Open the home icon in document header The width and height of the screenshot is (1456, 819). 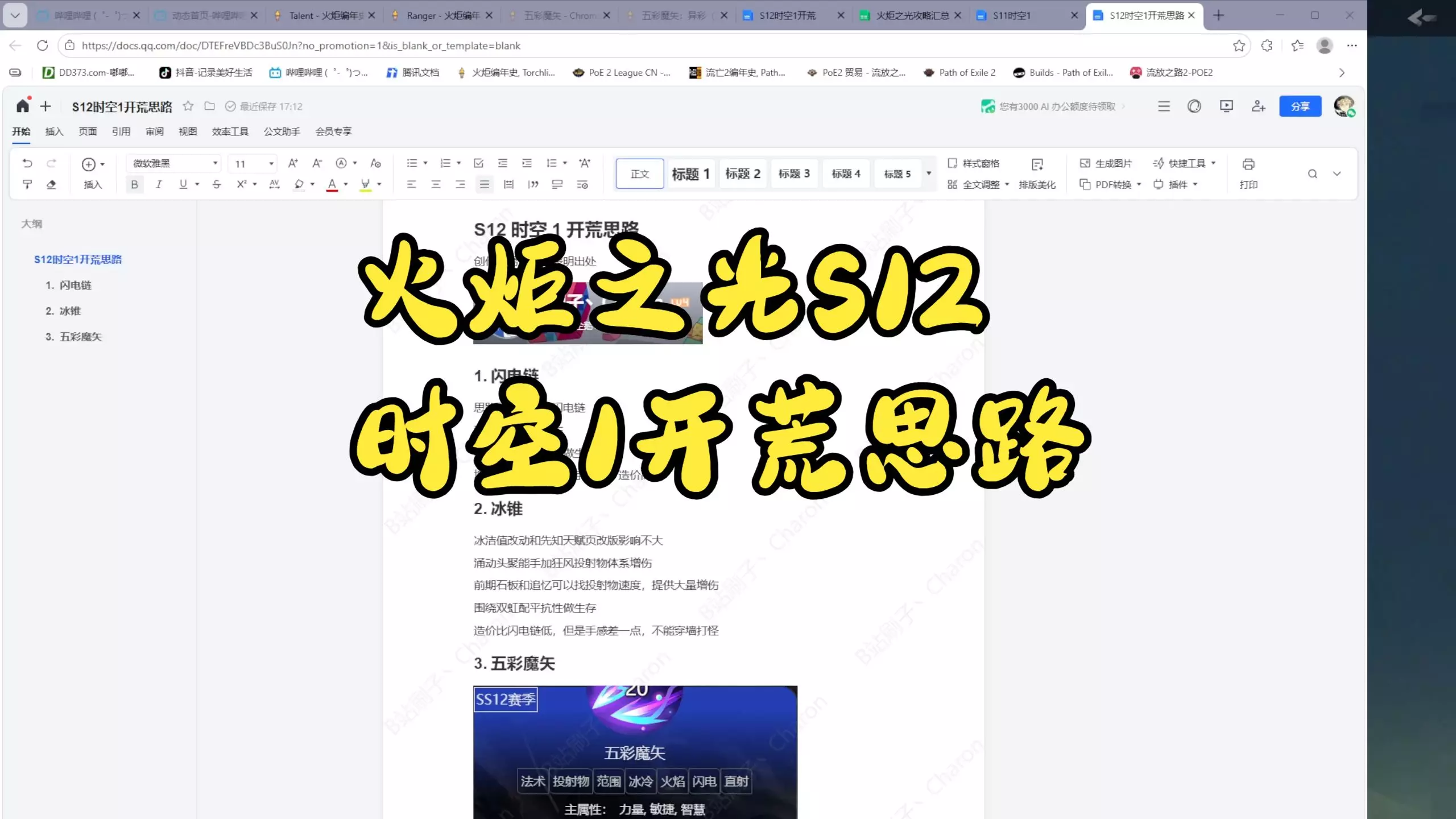[x=23, y=106]
